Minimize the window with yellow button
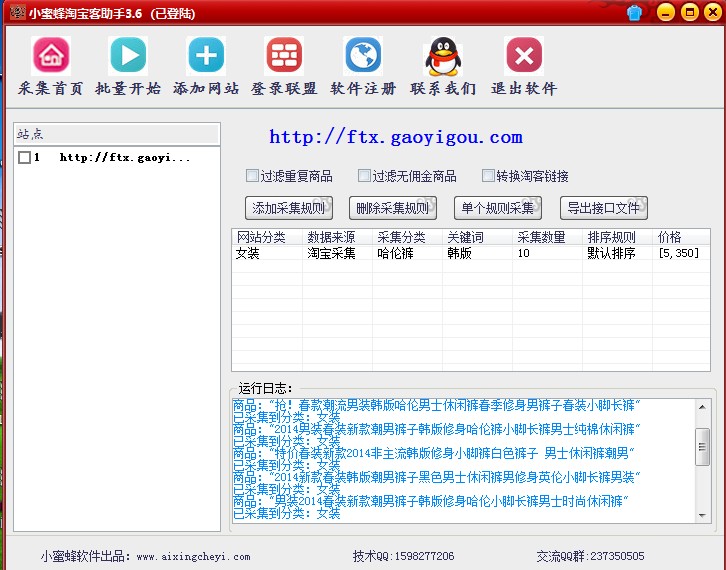This screenshot has height=570, width=726. 666,13
